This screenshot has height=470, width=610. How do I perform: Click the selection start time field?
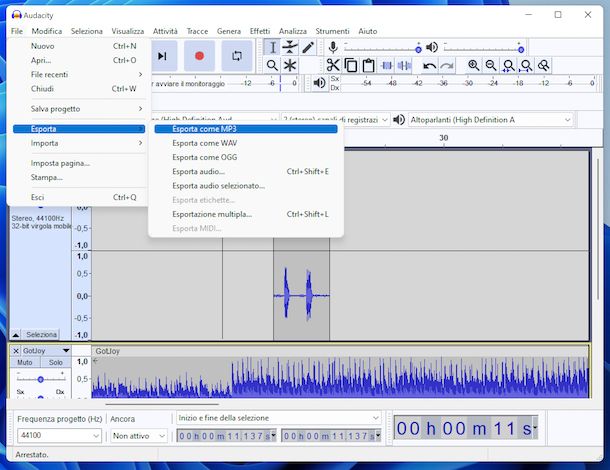coord(227,436)
